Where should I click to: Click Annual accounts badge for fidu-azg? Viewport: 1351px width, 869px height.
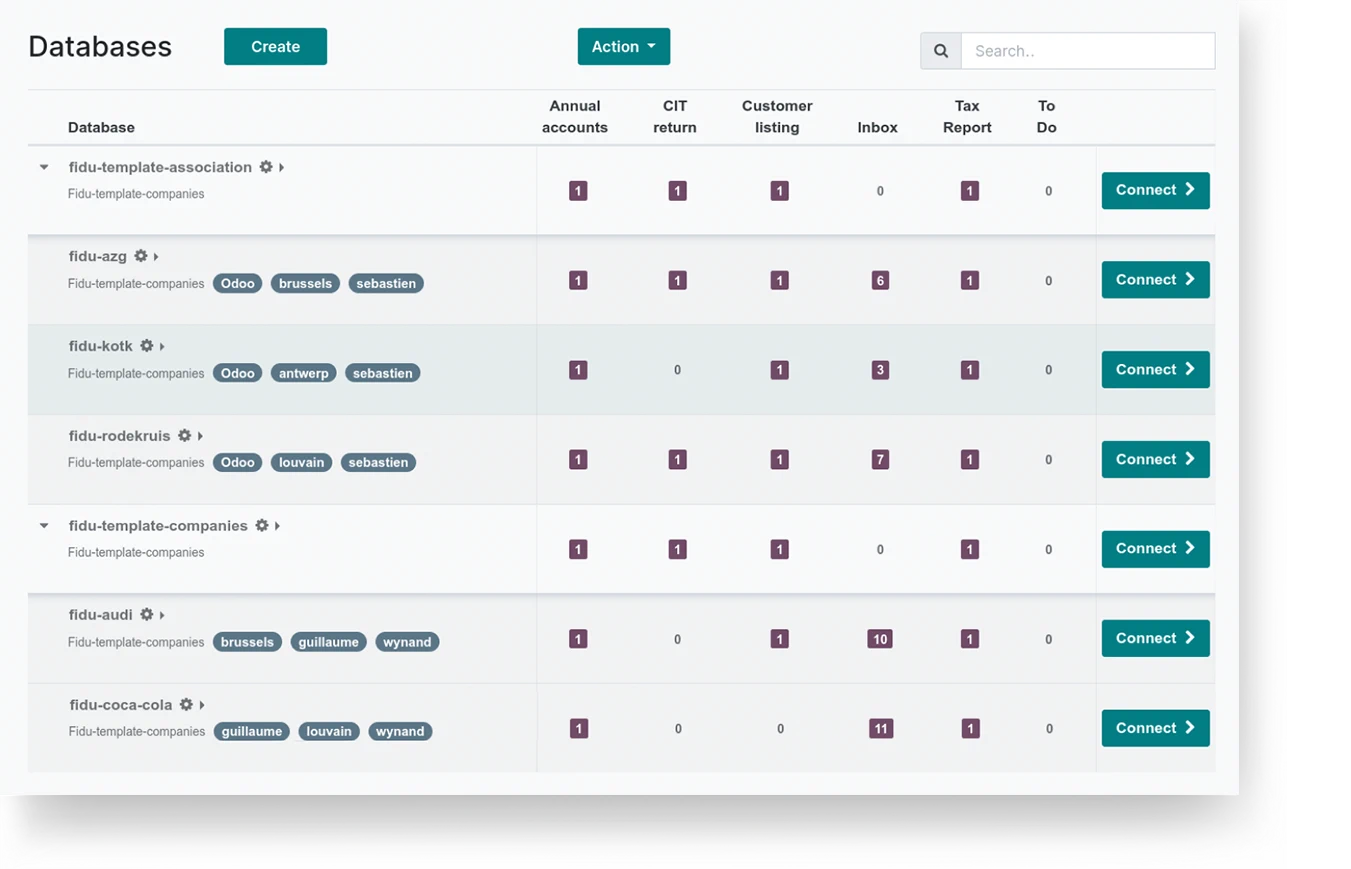click(x=578, y=281)
